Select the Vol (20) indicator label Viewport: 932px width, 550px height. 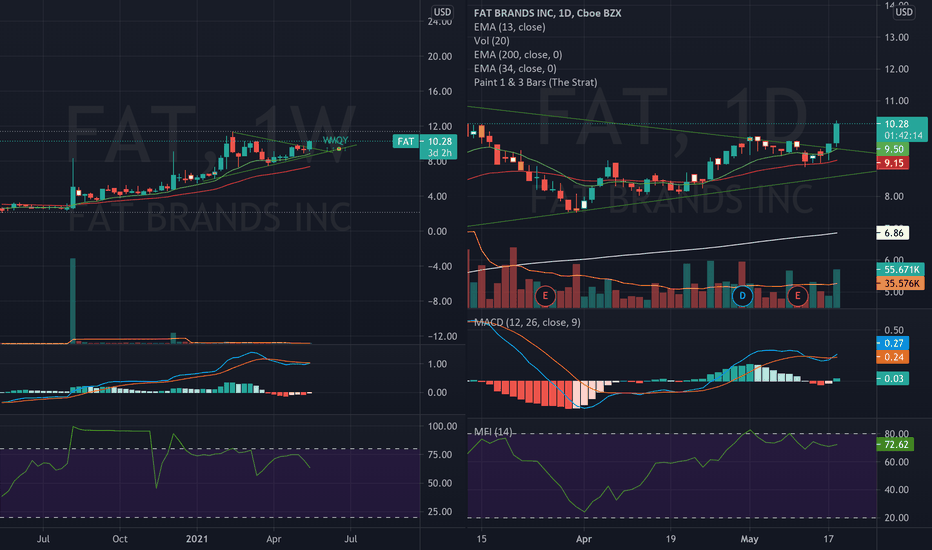[x=492, y=40]
